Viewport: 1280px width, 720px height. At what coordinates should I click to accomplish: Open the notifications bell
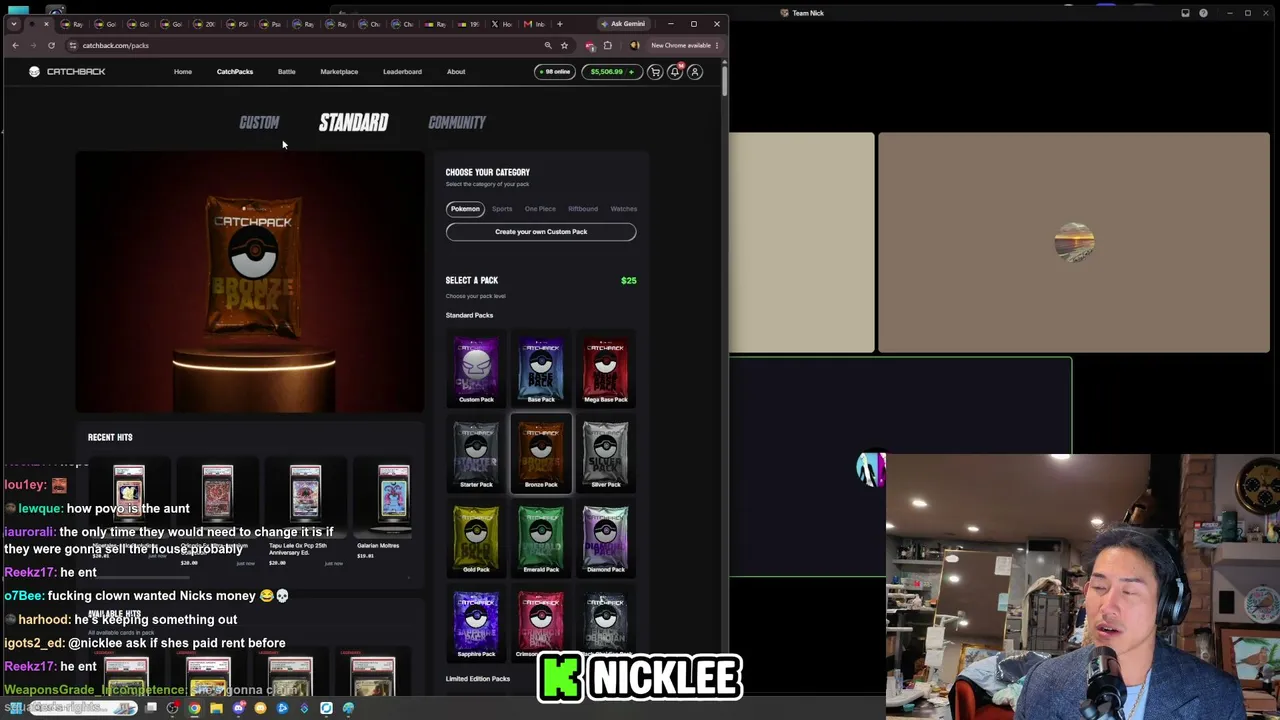[675, 72]
